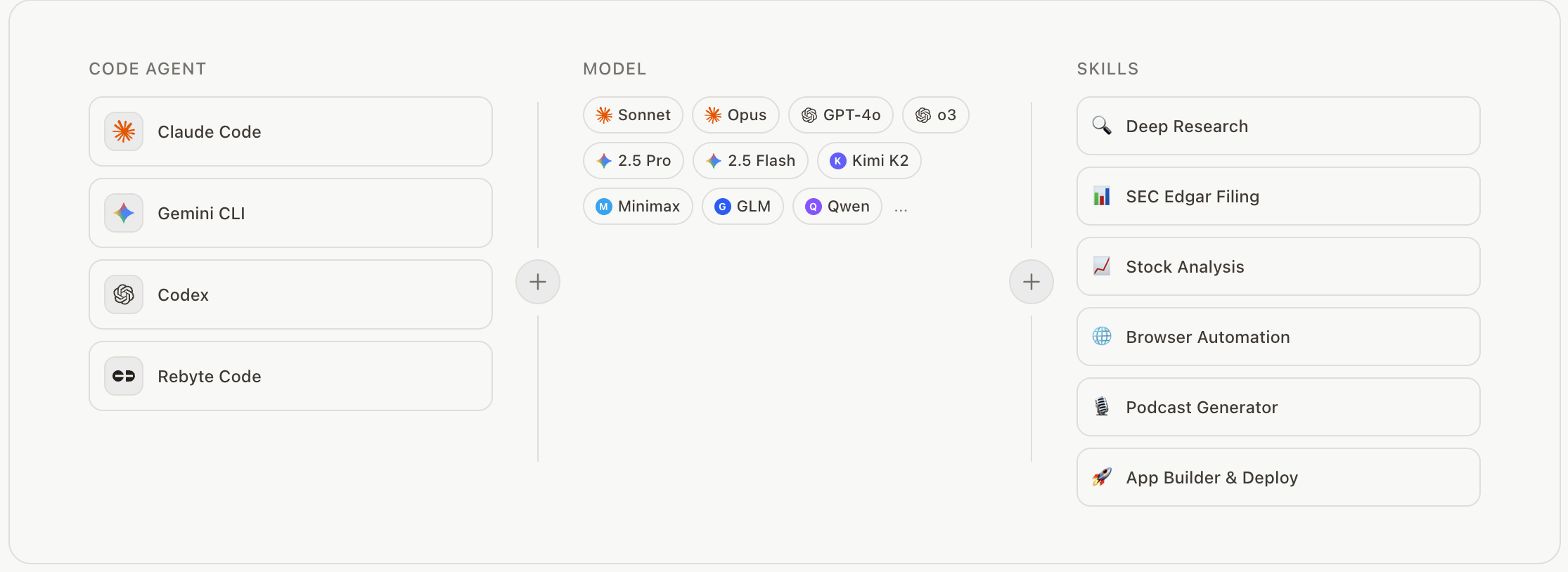Click the SEC Edgar Filing bar chart icon
This screenshot has height=572, width=1568.
1102,196
